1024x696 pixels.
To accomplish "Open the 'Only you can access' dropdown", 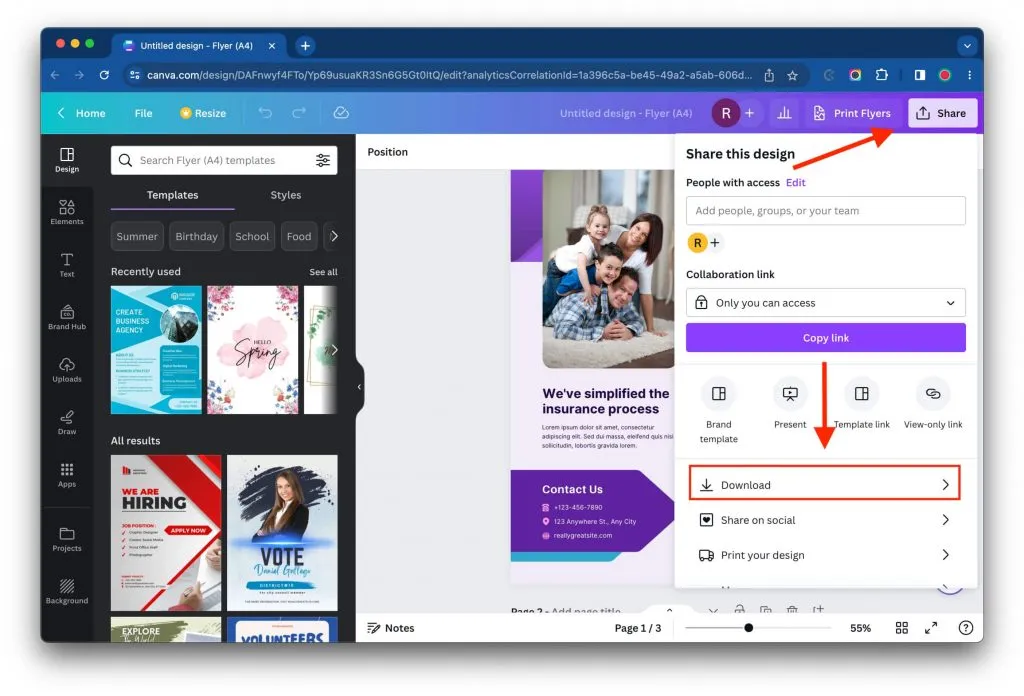I will 824,302.
